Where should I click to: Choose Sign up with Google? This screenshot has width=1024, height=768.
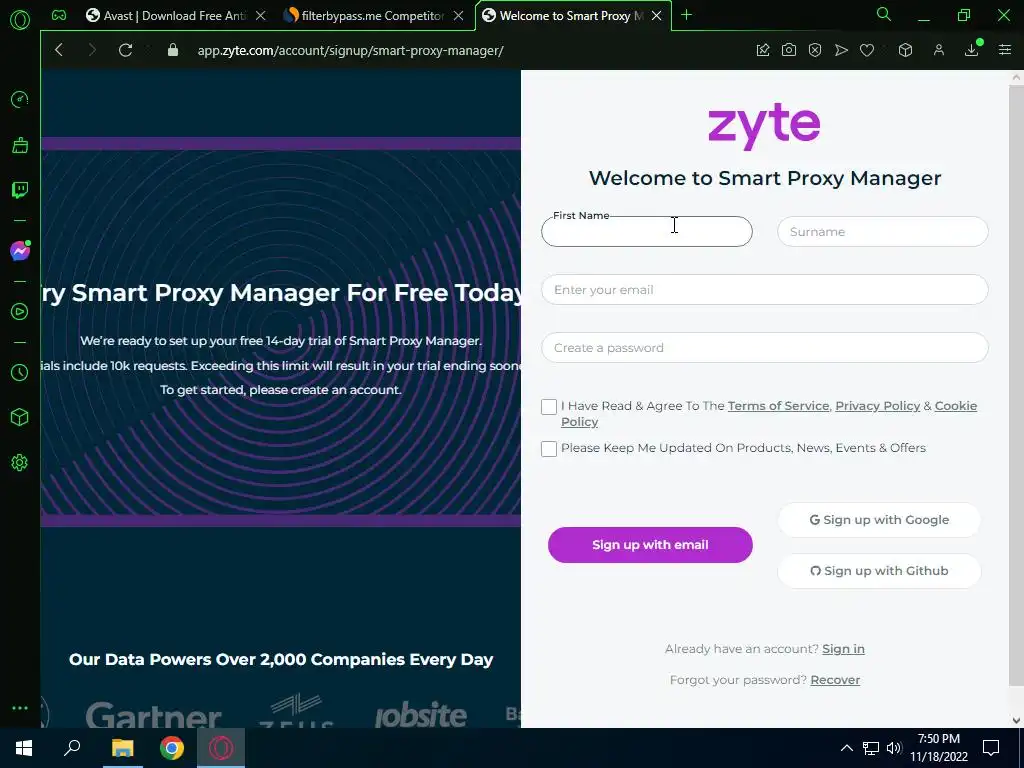(x=879, y=520)
